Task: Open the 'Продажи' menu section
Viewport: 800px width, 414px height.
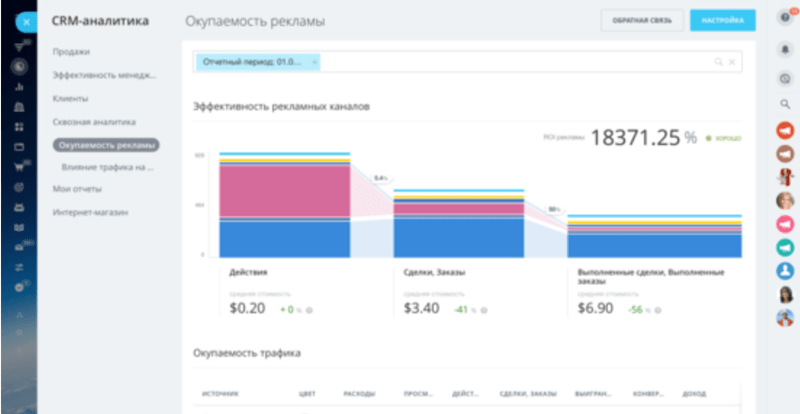Action: click(71, 51)
